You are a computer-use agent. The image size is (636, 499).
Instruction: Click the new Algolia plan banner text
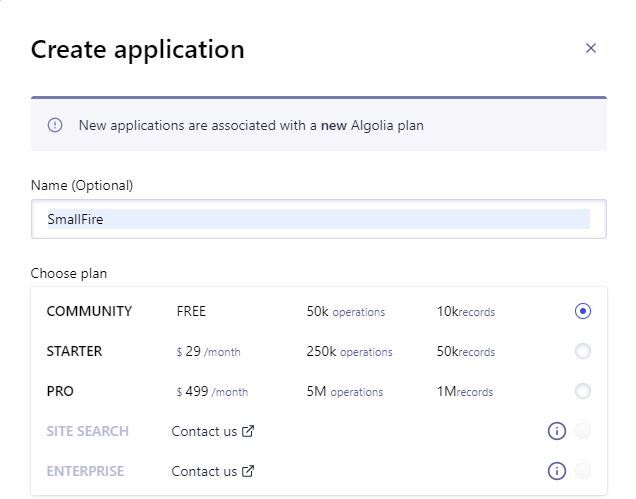(x=251, y=125)
